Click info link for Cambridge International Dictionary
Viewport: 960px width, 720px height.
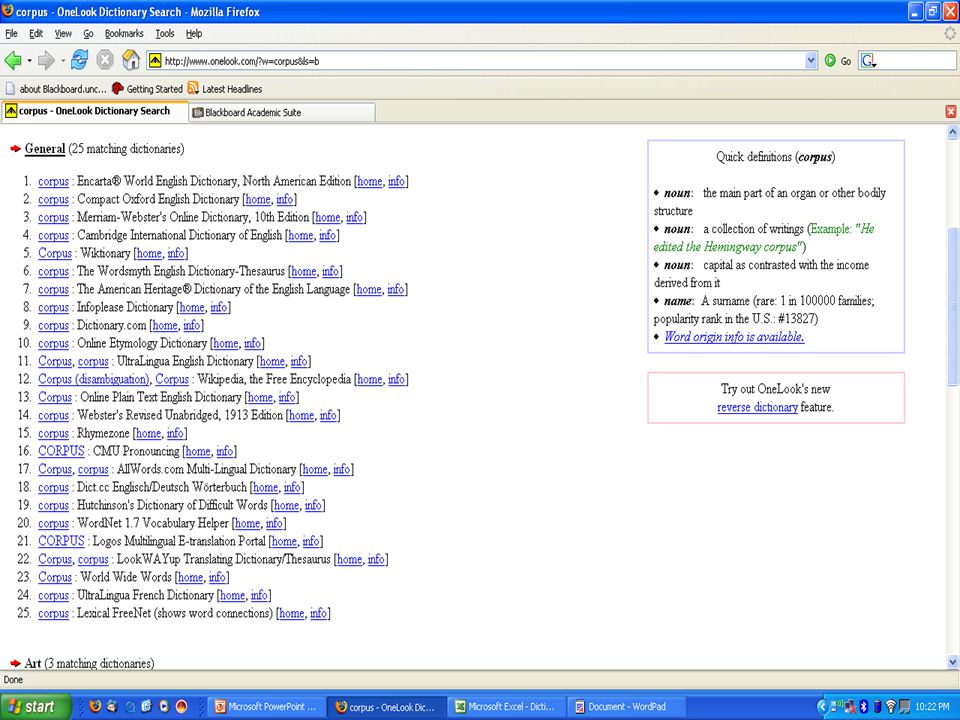tap(328, 236)
